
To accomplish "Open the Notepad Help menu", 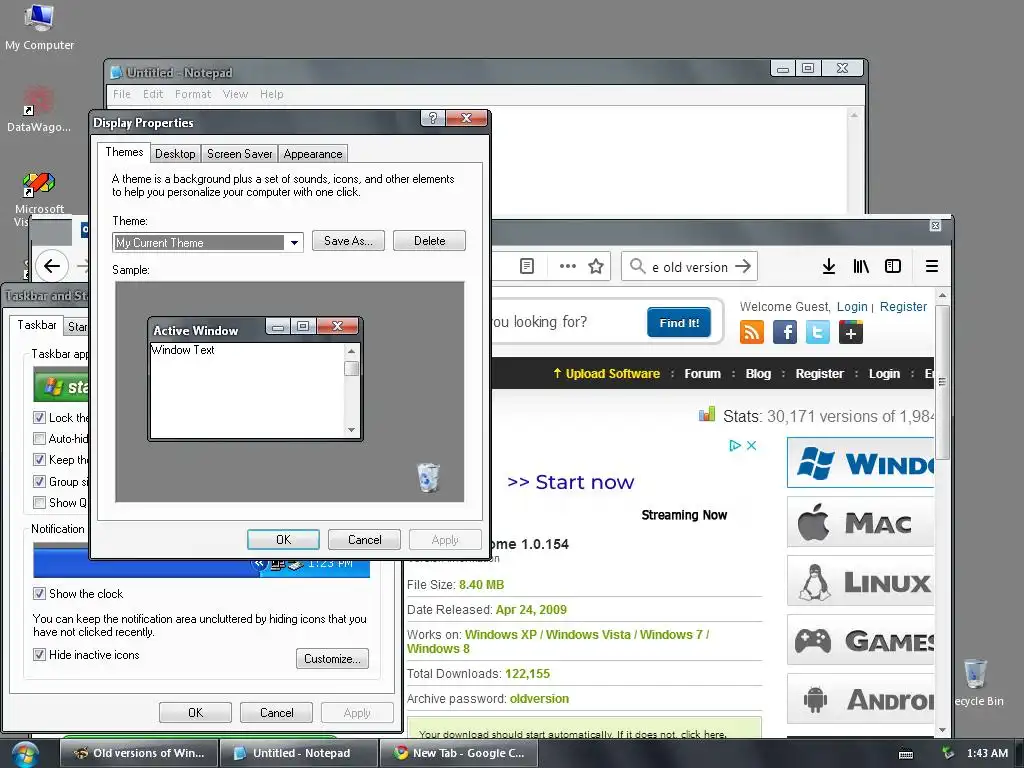I will coord(272,94).
